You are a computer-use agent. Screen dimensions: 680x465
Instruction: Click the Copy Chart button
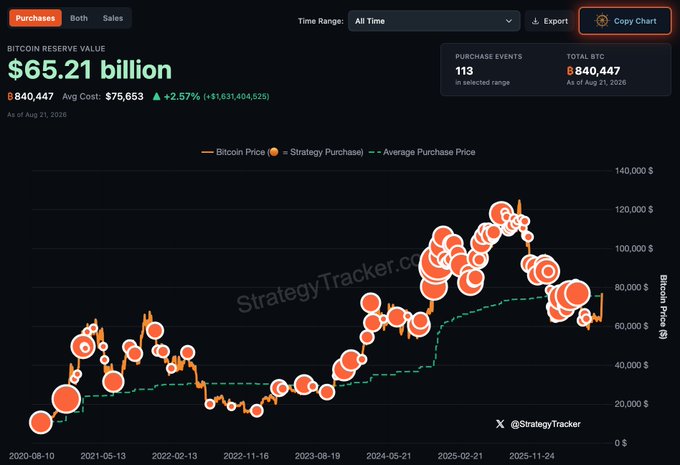pyautogui.click(x=625, y=21)
